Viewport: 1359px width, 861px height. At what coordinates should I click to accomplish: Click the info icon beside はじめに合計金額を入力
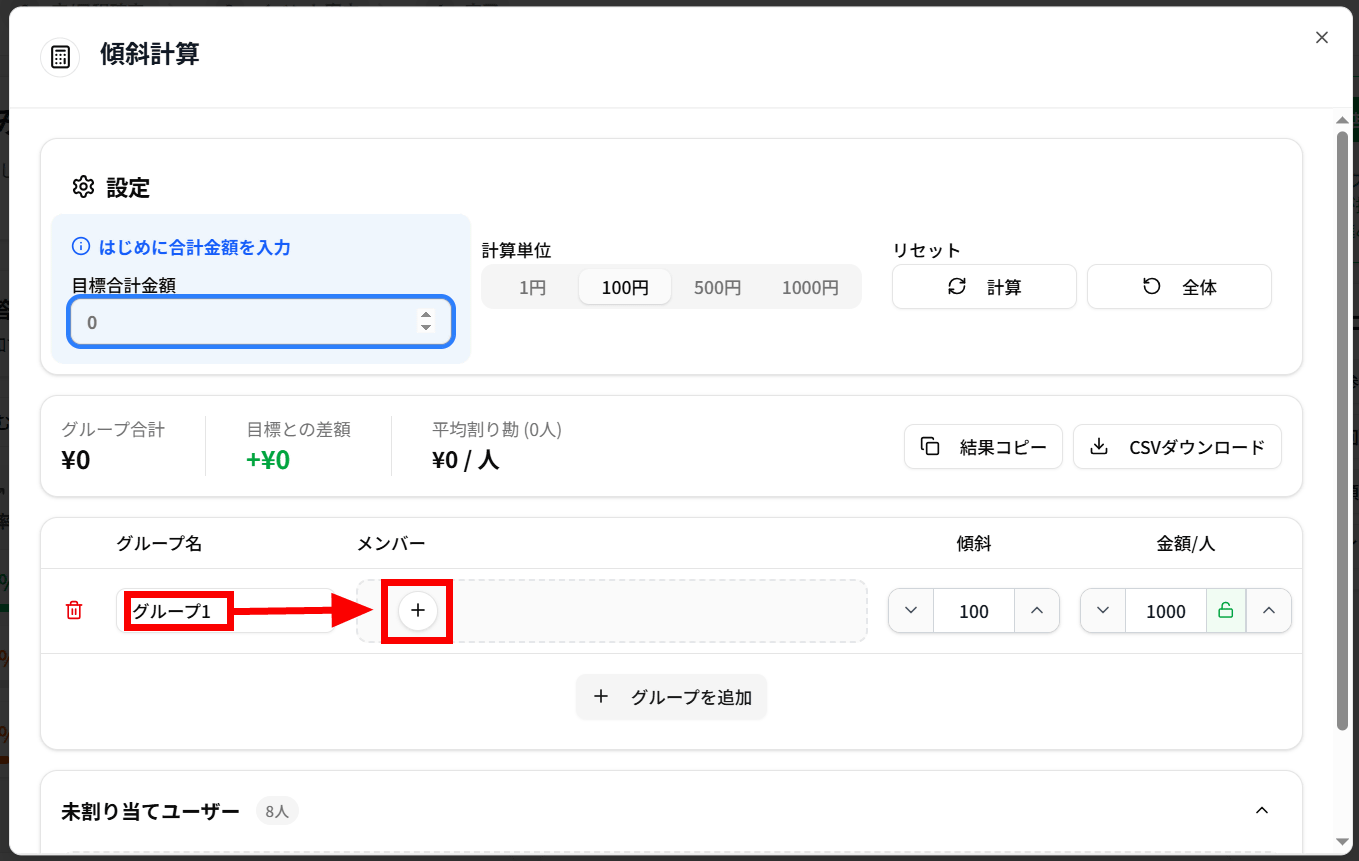coord(81,247)
